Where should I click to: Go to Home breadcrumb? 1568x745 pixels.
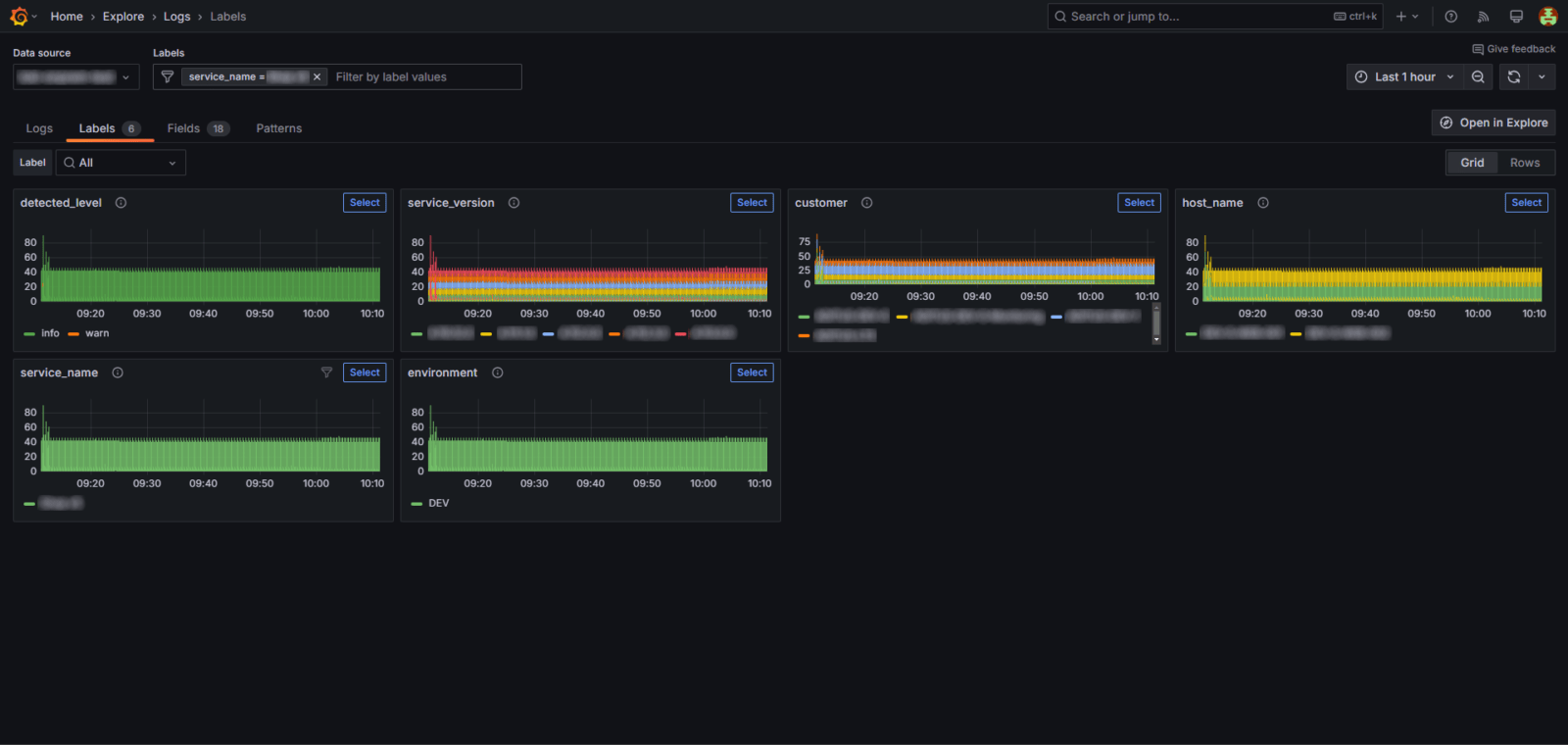click(67, 17)
